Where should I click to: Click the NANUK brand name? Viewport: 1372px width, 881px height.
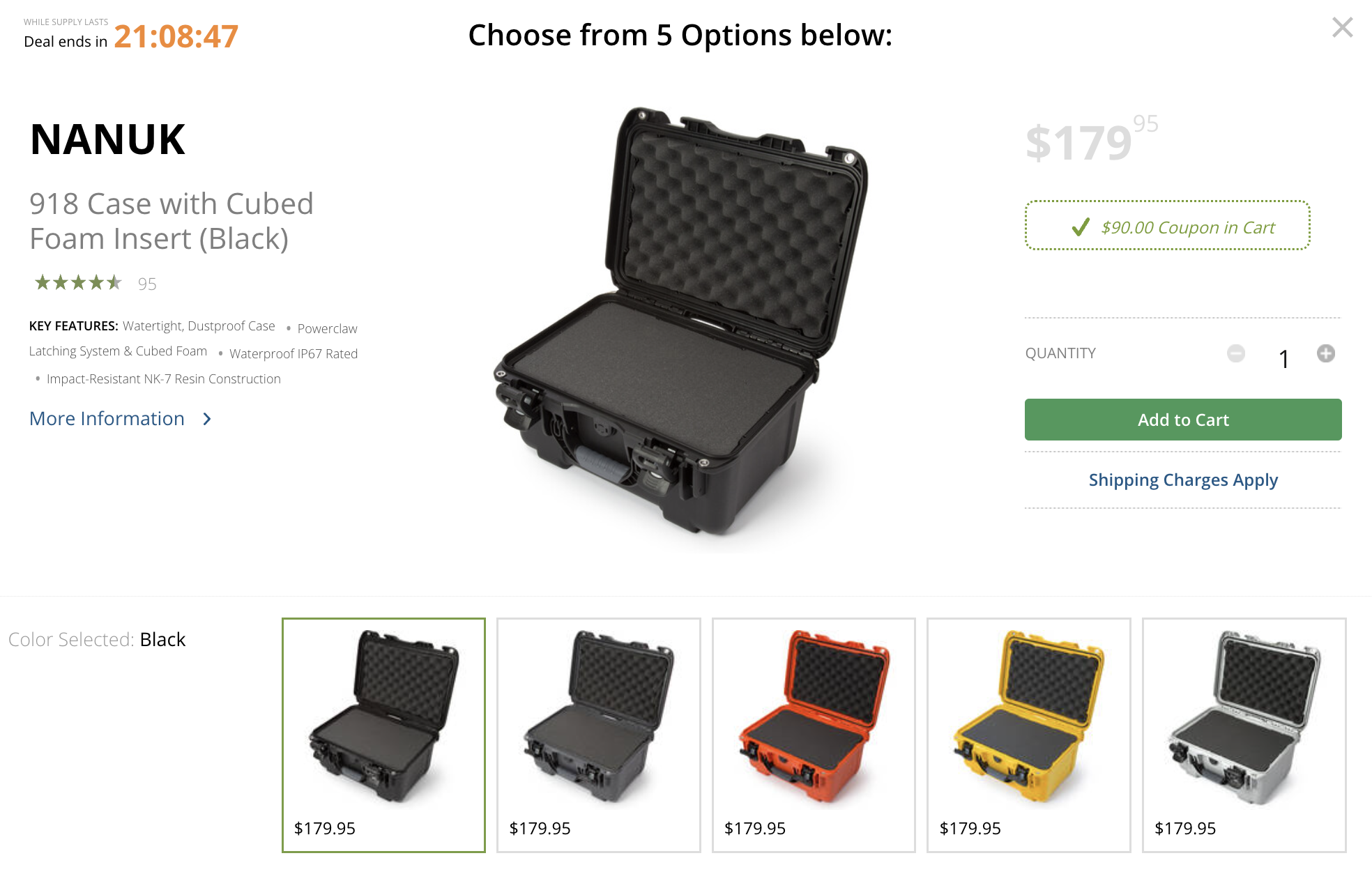coord(108,139)
